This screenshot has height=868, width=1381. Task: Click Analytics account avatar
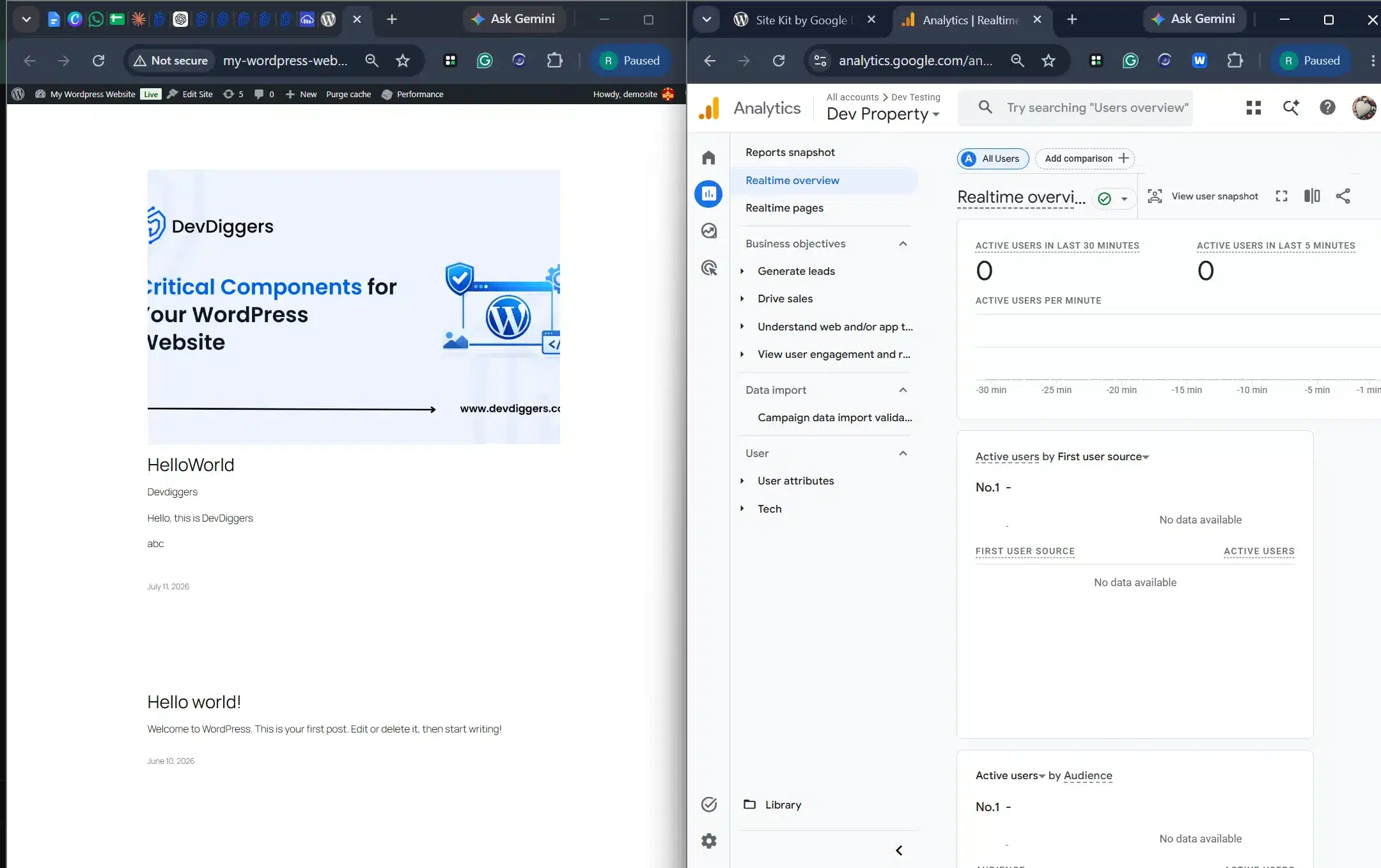pos(1364,107)
